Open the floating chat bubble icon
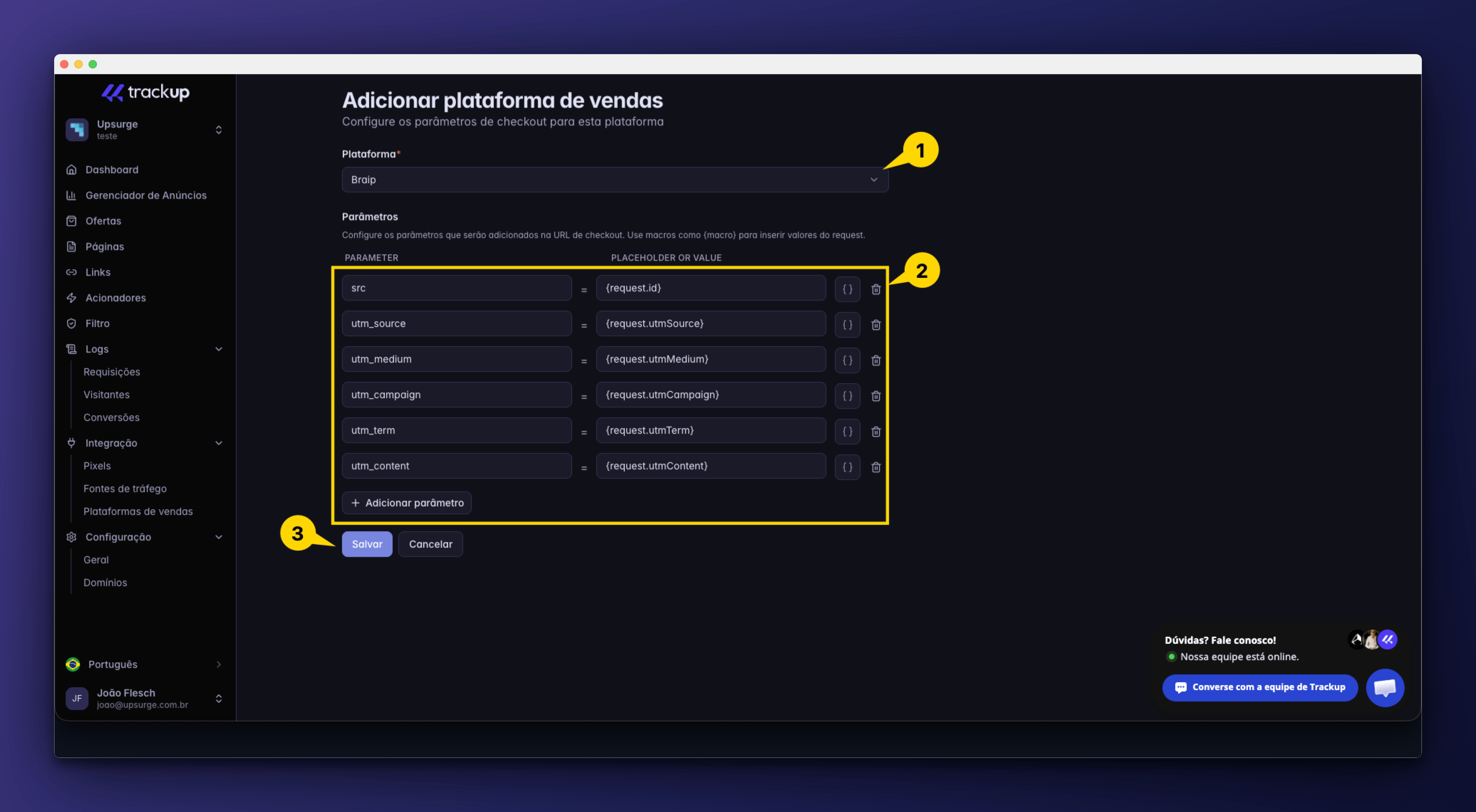The width and height of the screenshot is (1476, 812). click(1384, 687)
